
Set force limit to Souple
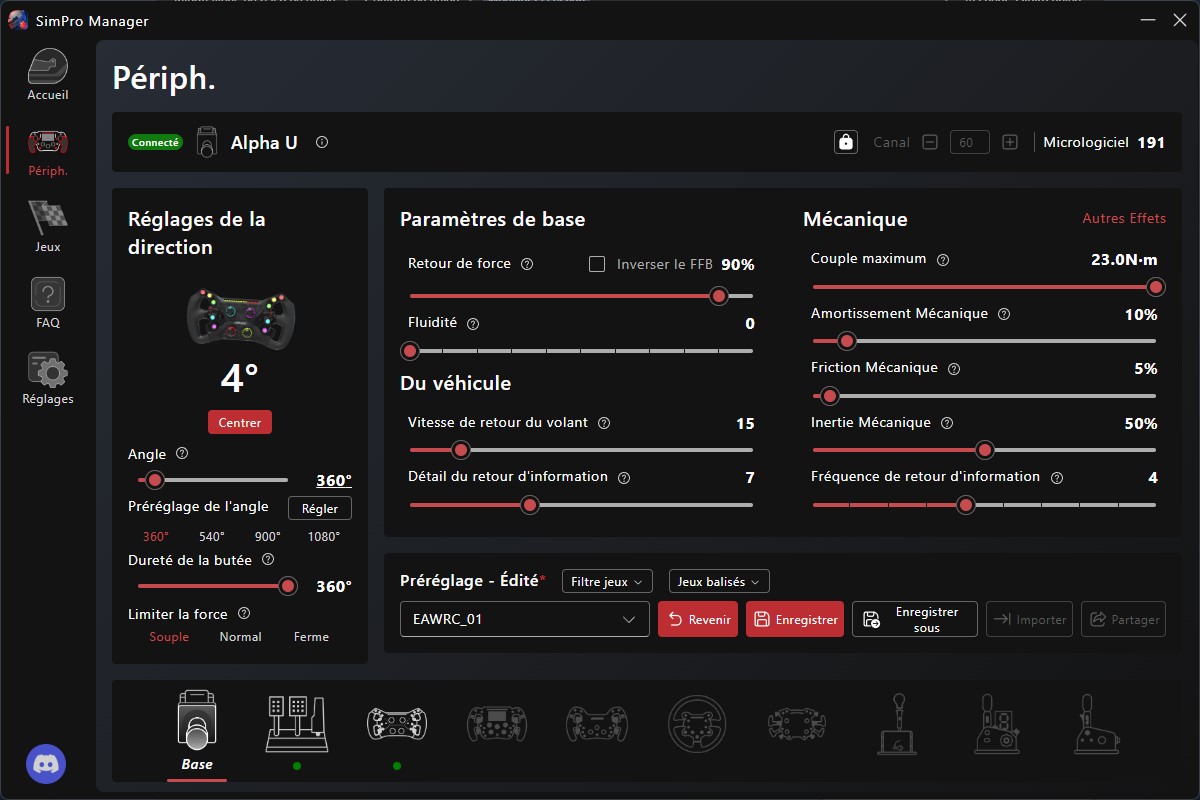click(169, 637)
